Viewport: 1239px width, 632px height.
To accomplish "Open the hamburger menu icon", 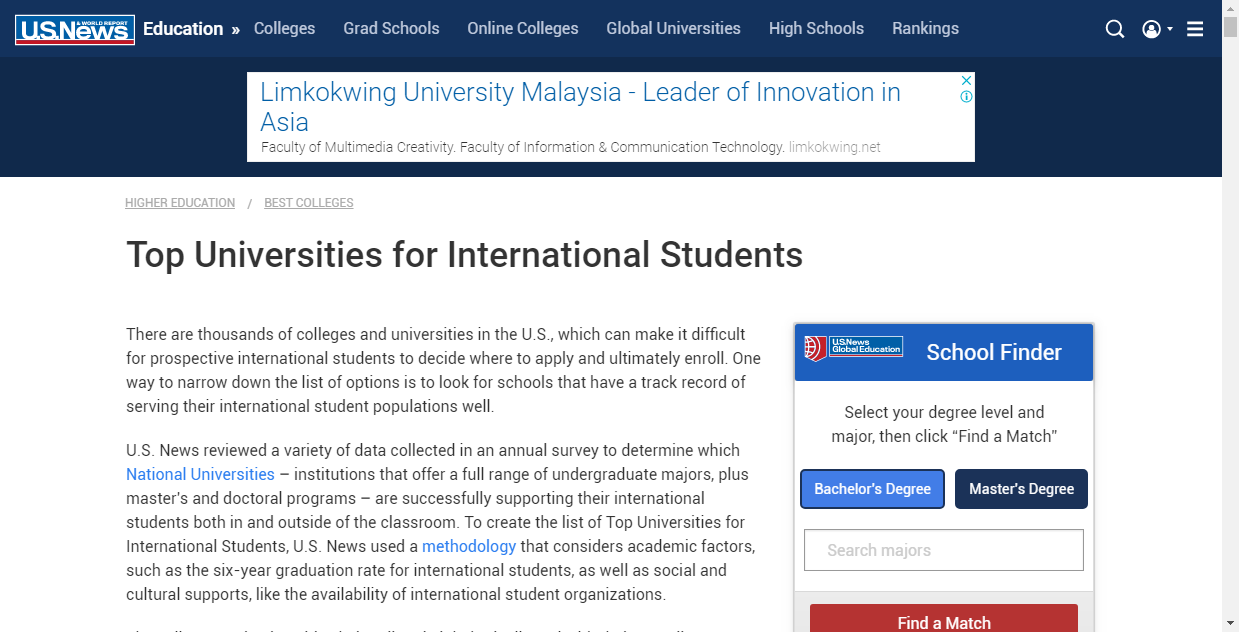I will (x=1195, y=29).
